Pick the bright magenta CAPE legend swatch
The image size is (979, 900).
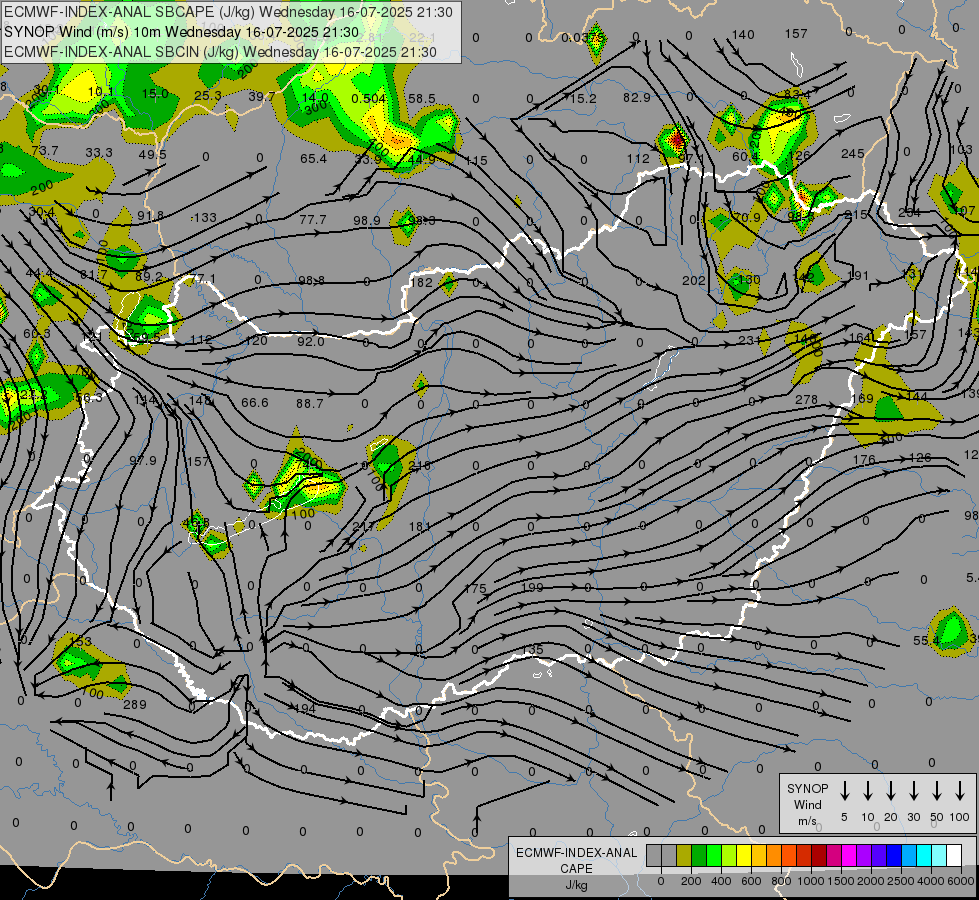pyautogui.click(x=849, y=855)
